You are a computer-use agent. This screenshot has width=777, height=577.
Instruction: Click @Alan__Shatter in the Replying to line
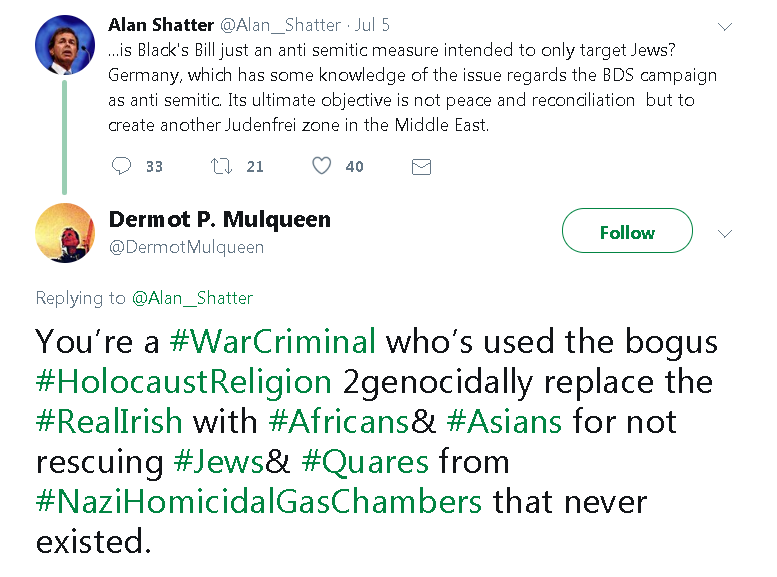click(x=192, y=298)
